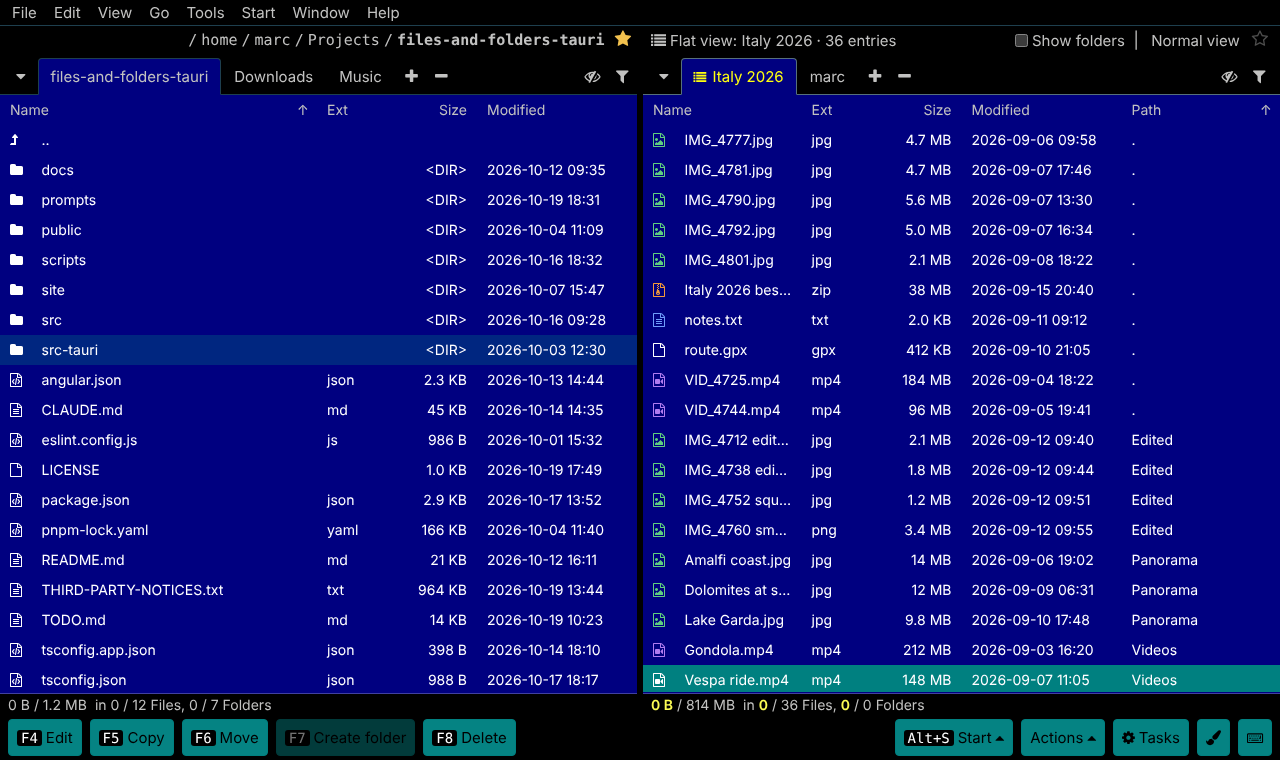Select the src-tauri folder row
The height and width of the screenshot is (760, 1280).
(319, 350)
